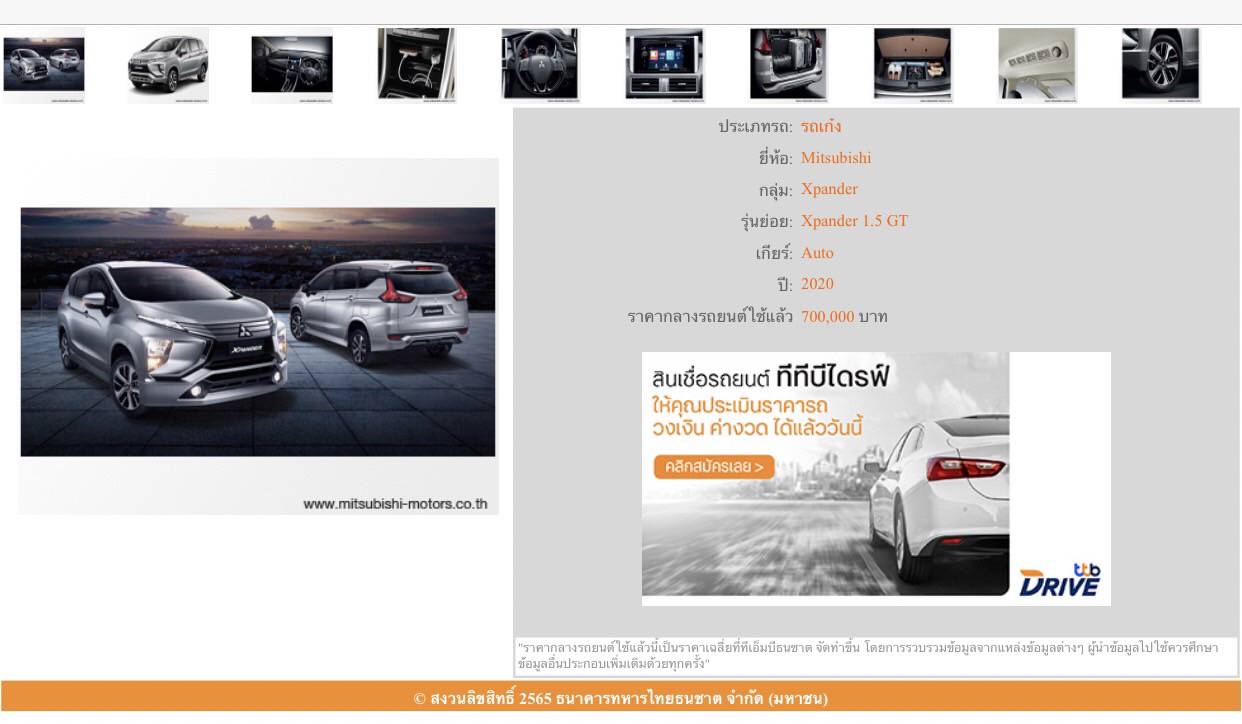Show the trunk with luggage thumbnail

click(x=788, y=65)
